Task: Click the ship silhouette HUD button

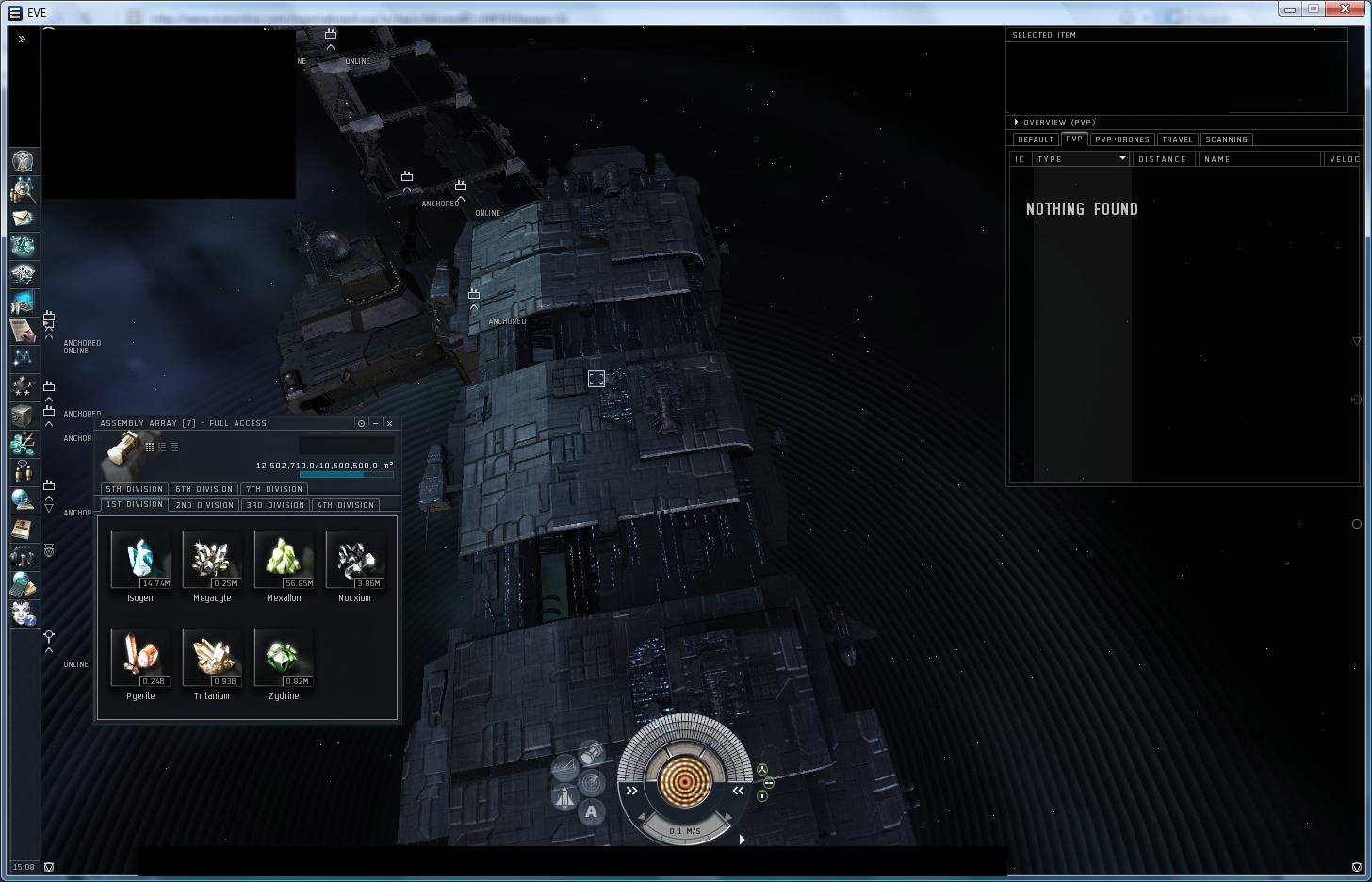Action: 564,797
